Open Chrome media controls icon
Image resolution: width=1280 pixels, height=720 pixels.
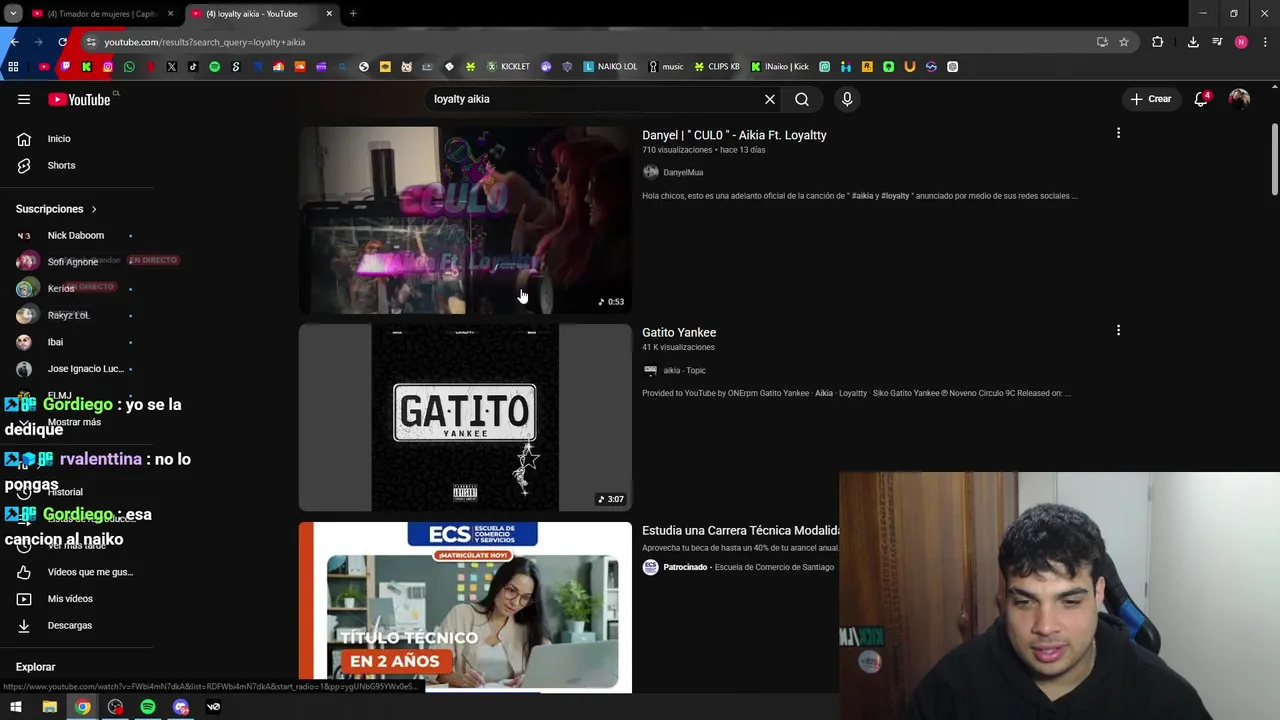click(1217, 42)
